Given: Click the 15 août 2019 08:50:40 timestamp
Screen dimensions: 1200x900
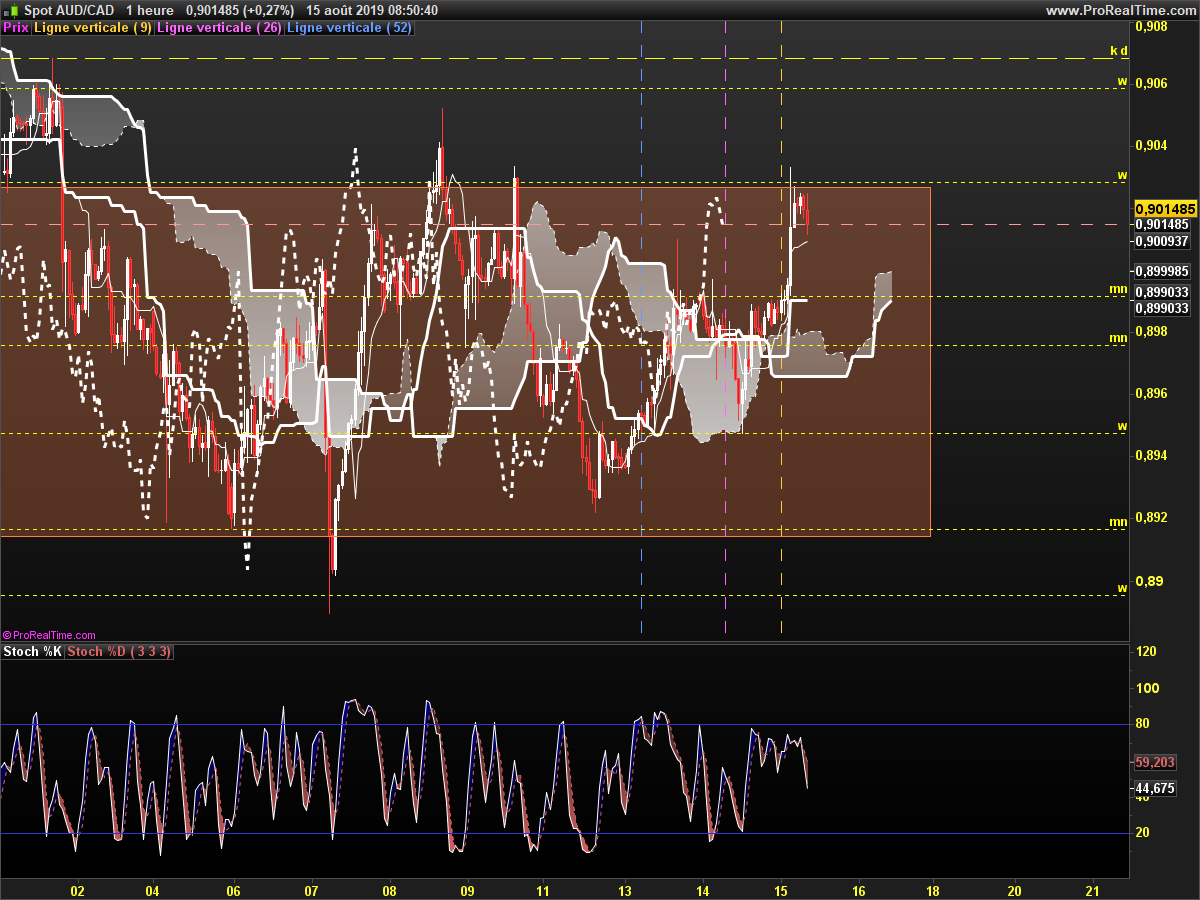Looking at the screenshot, I should coord(372,10).
